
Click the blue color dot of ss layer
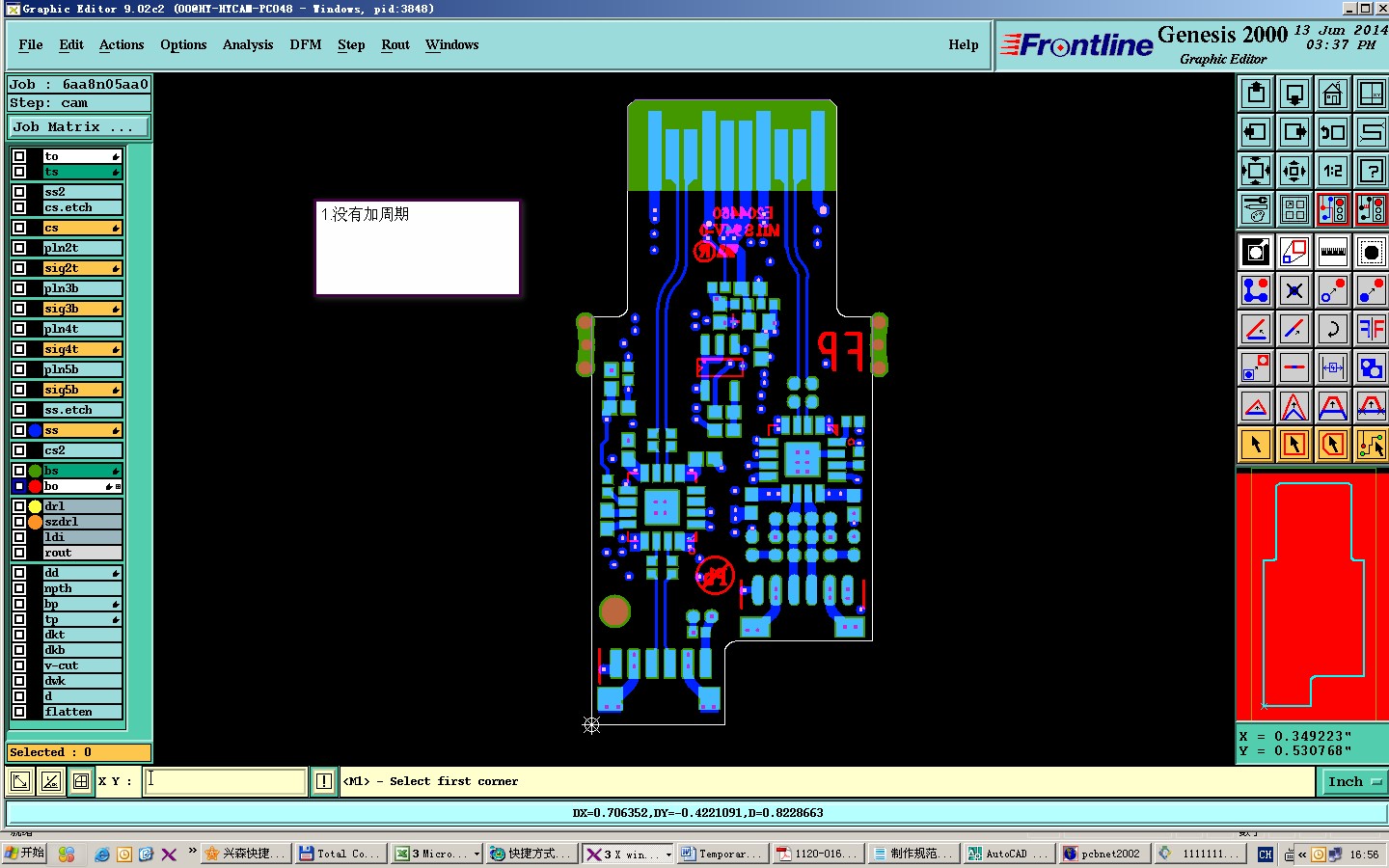click(x=36, y=430)
